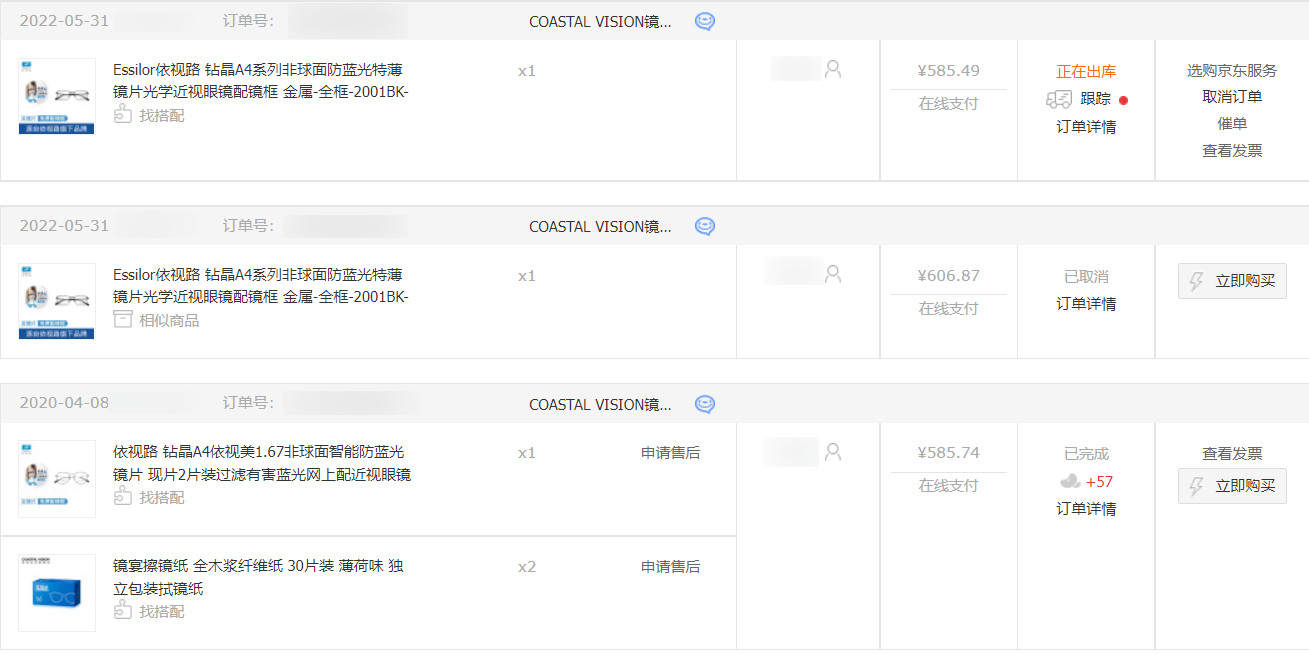The image size is (1309, 654).
Task: Click recipient person icon in the ¥585.49 order
Action: point(833,69)
